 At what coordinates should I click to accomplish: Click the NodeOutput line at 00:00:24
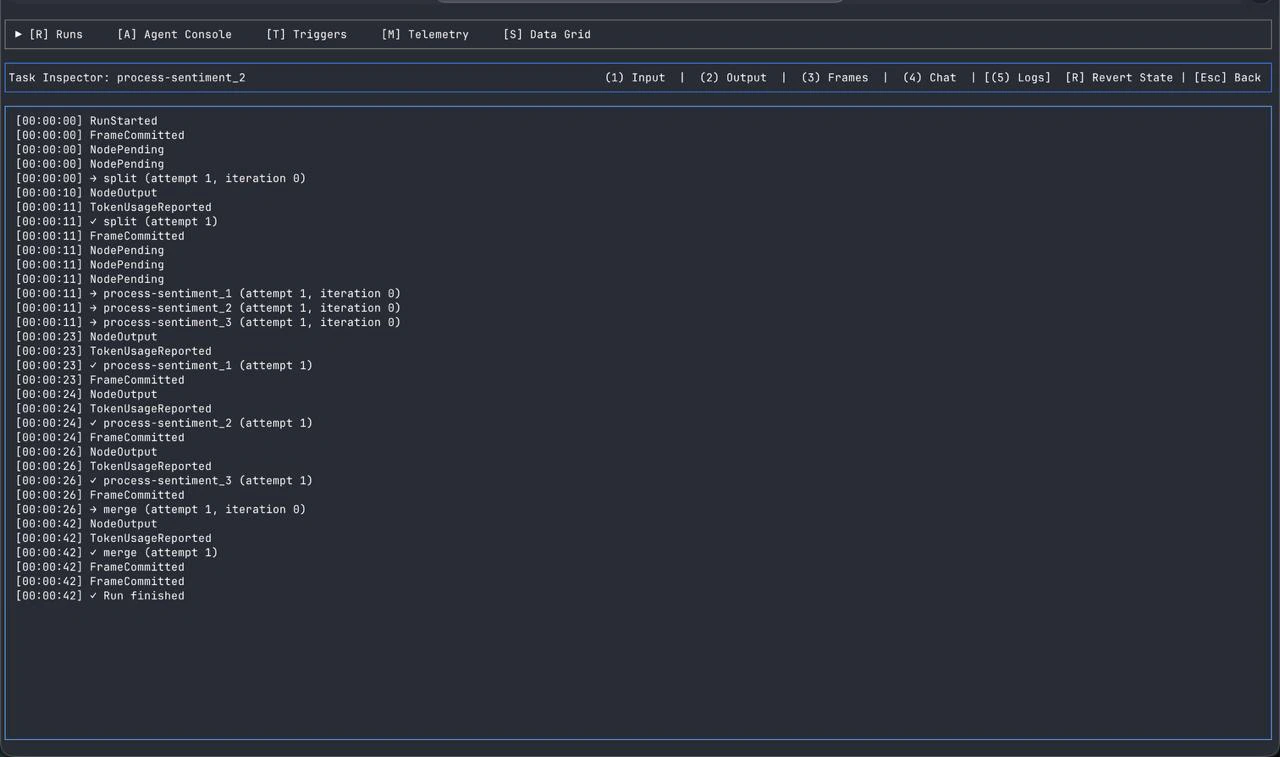86,394
